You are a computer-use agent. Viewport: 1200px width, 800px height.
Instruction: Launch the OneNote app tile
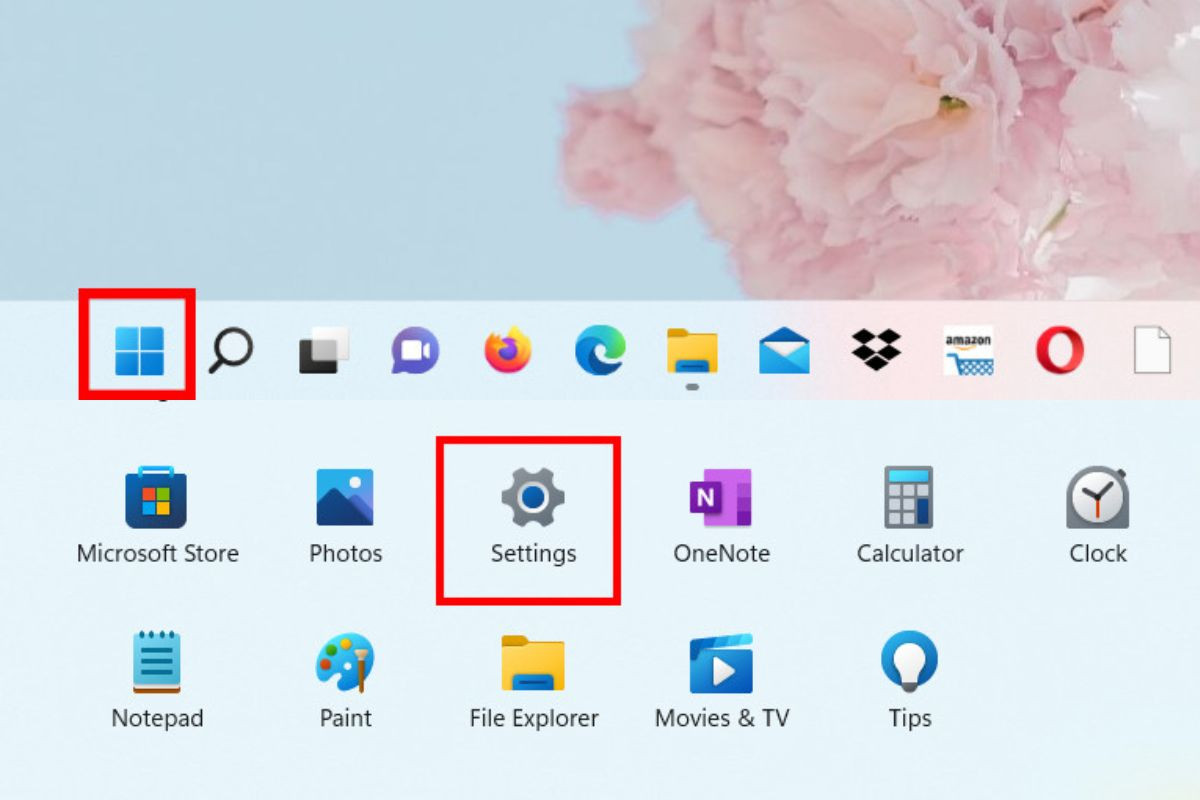point(721,516)
